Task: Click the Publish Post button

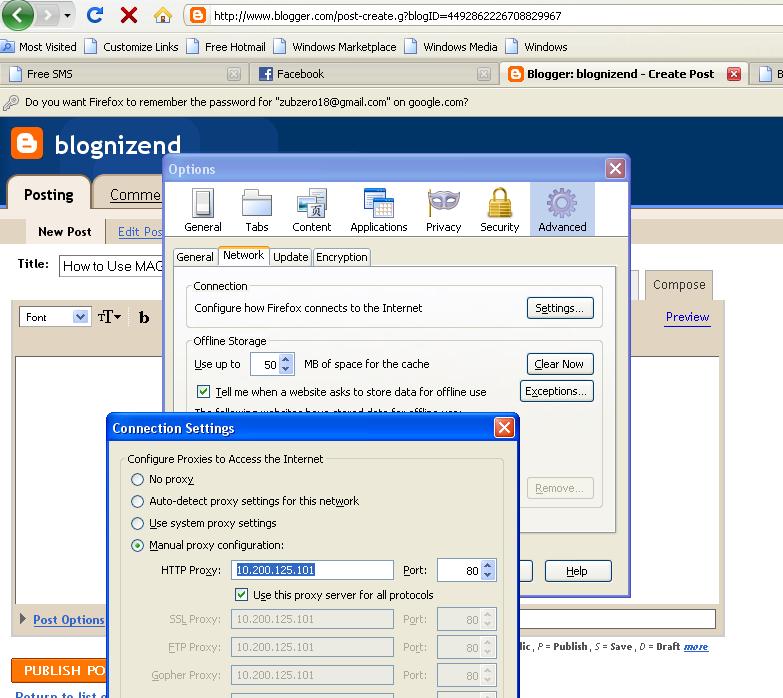Action: click(59, 671)
